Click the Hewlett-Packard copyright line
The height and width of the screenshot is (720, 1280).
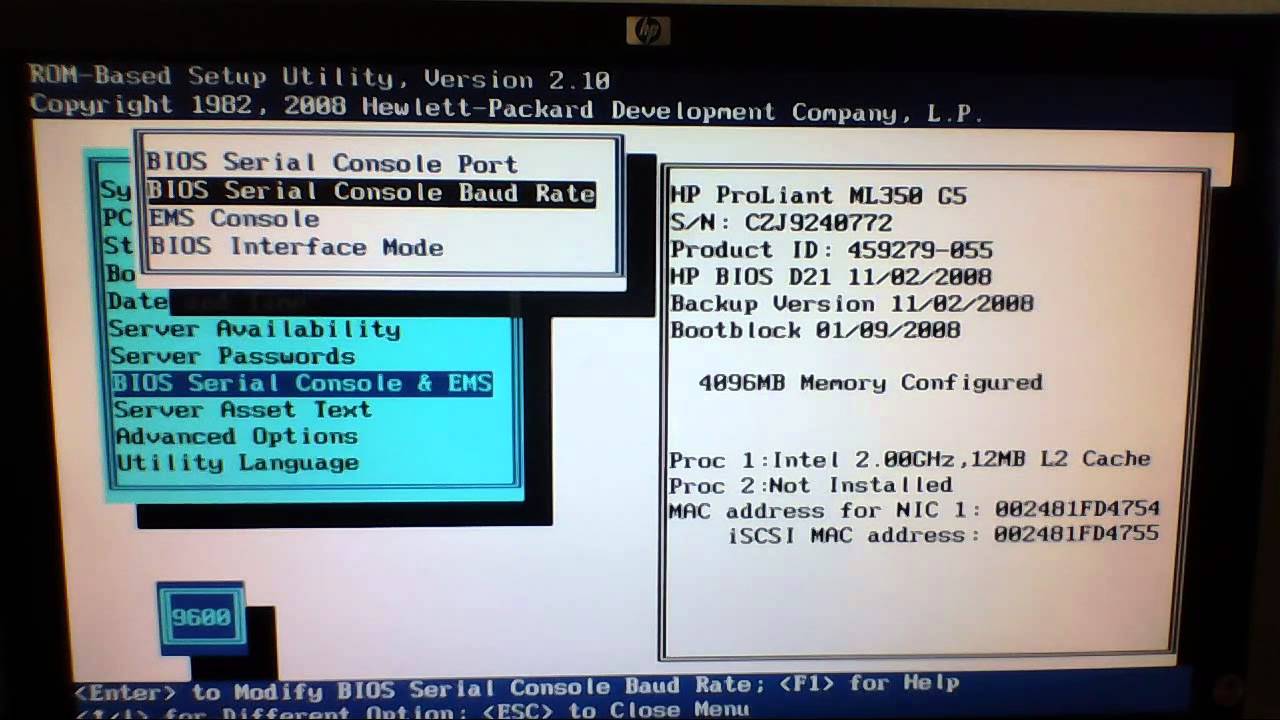pos(507,107)
